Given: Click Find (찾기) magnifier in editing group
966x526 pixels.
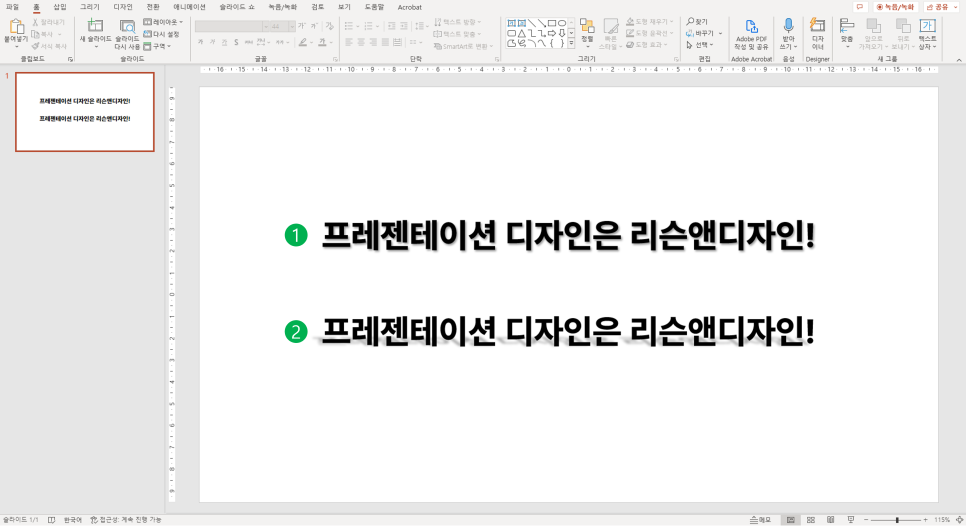Looking at the screenshot, I should coord(697,22).
